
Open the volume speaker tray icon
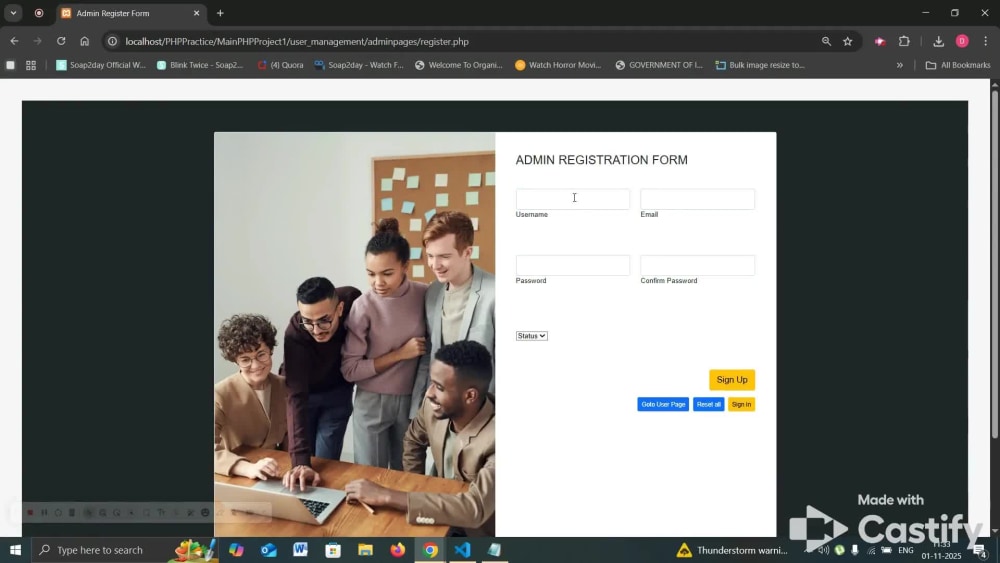pos(824,550)
